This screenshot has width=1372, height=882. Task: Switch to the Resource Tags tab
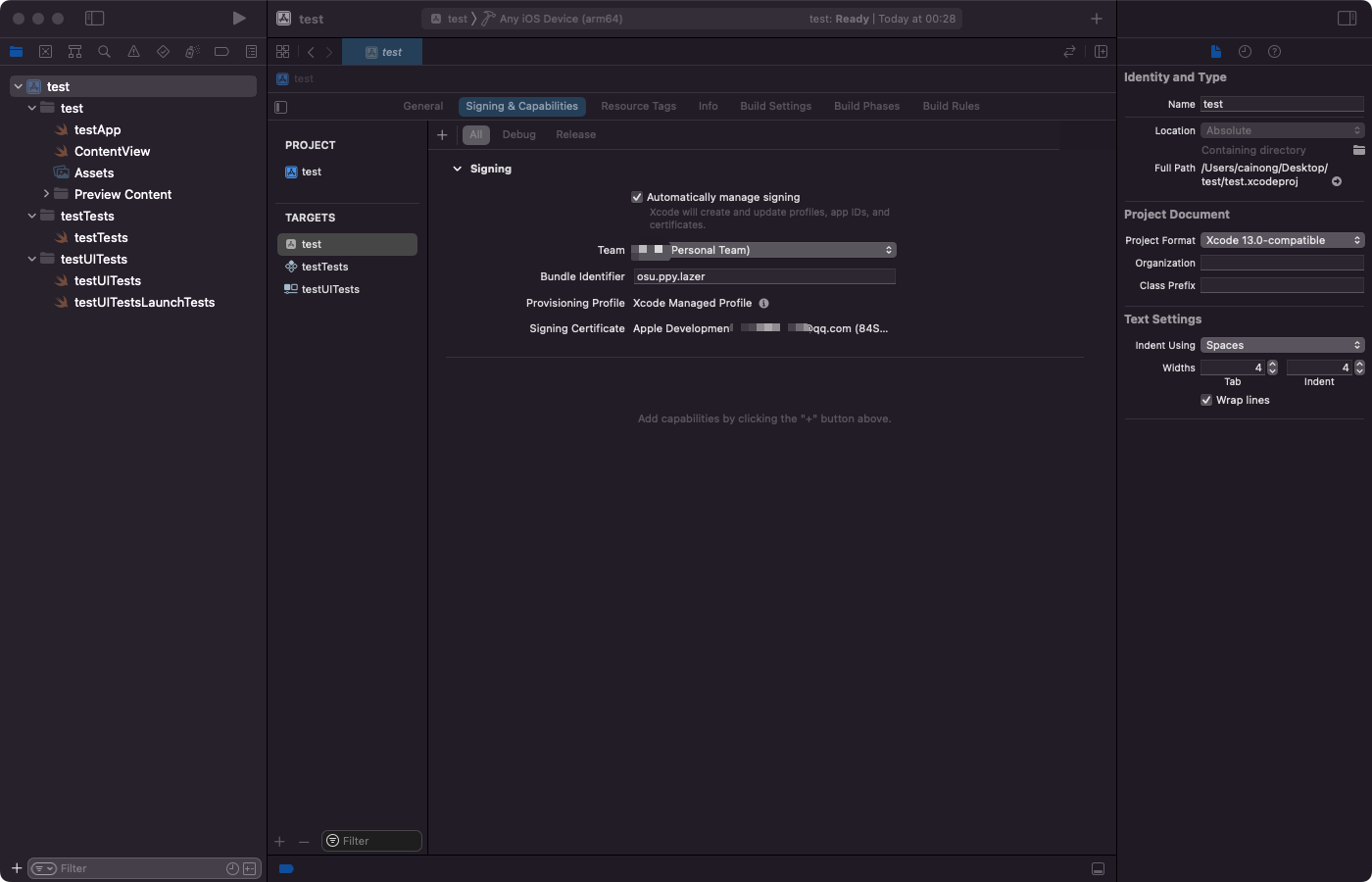pyautogui.click(x=639, y=107)
